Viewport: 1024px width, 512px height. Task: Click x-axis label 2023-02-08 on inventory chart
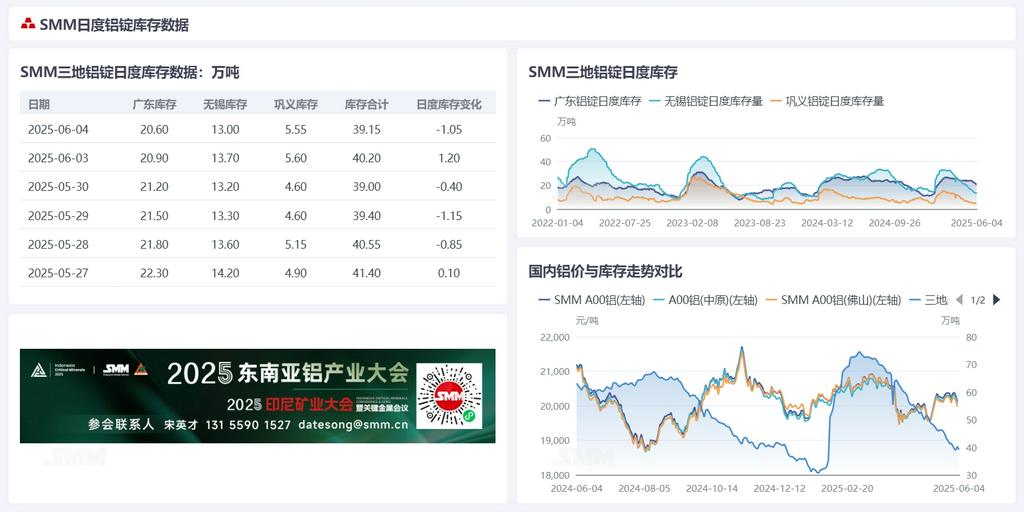pyautogui.click(x=692, y=223)
